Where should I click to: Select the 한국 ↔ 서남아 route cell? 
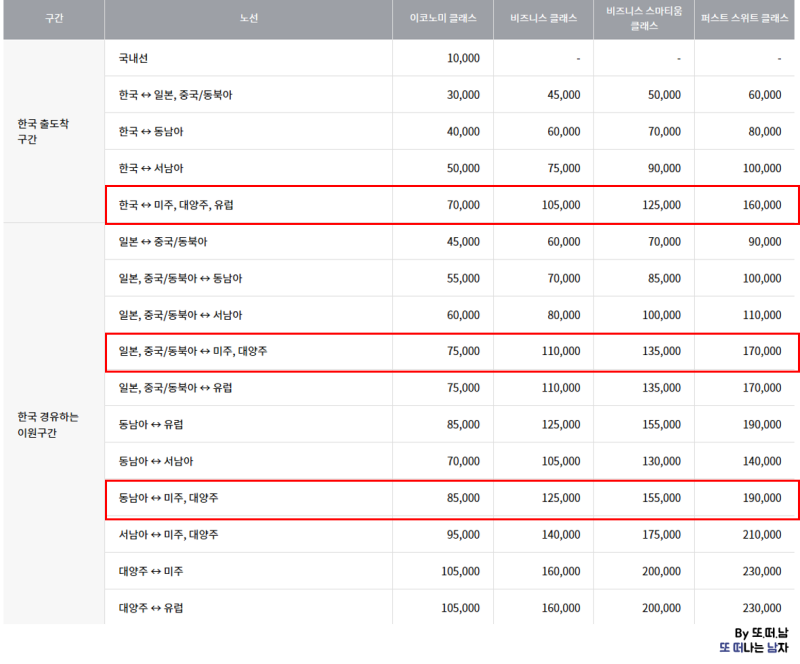151,168
